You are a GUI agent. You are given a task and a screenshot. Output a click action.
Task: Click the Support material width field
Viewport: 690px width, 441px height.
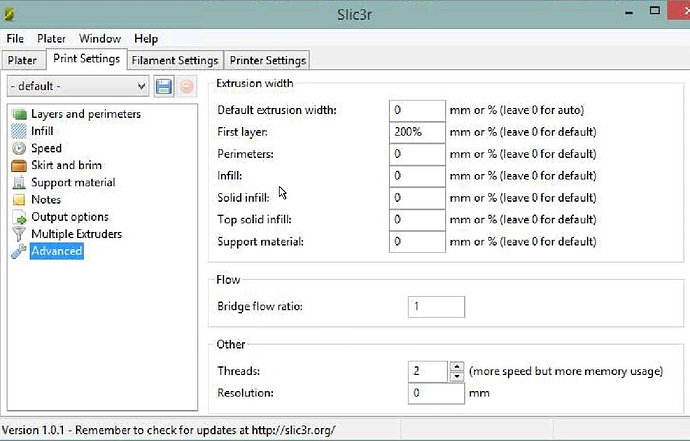tap(417, 242)
